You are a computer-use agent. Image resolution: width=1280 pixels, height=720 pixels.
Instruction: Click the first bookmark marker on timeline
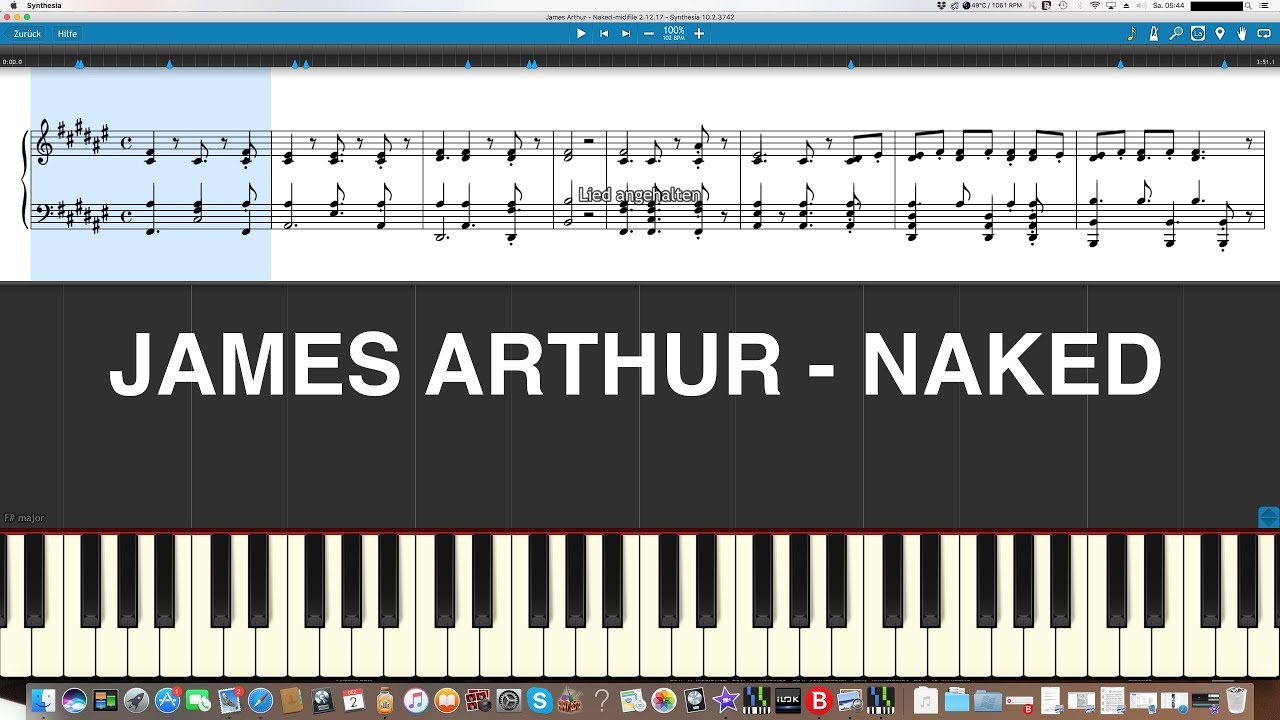coord(79,64)
